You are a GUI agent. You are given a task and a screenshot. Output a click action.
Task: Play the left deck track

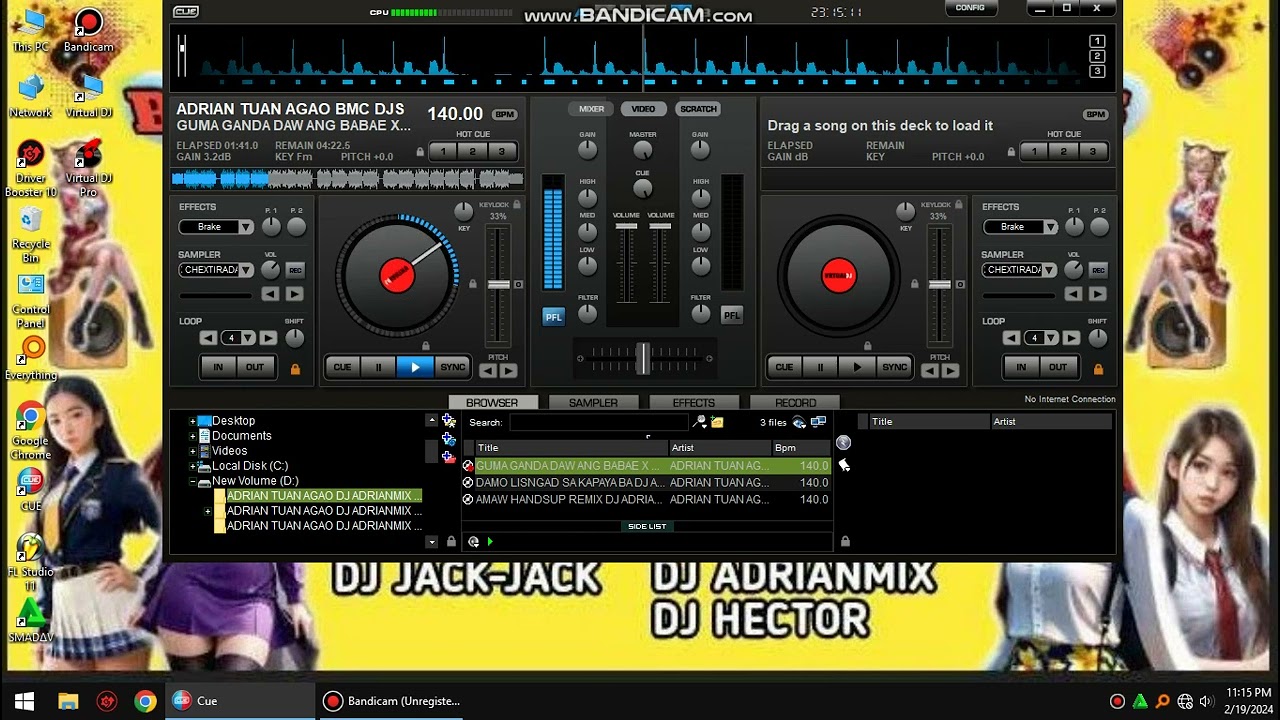pyautogui.click(x=415, y=367)
